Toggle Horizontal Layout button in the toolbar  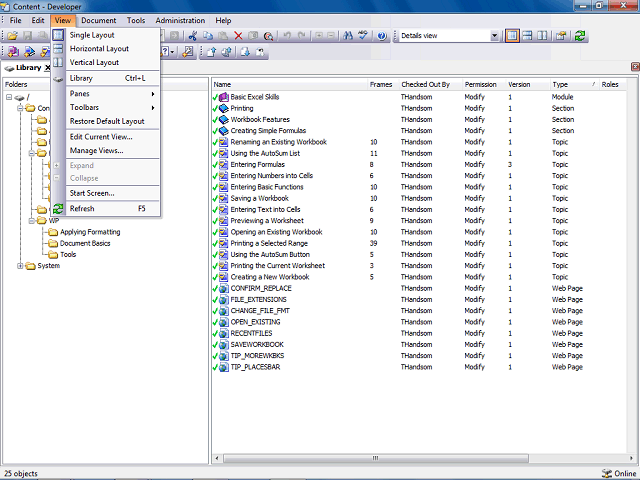(x=527, y=36)
